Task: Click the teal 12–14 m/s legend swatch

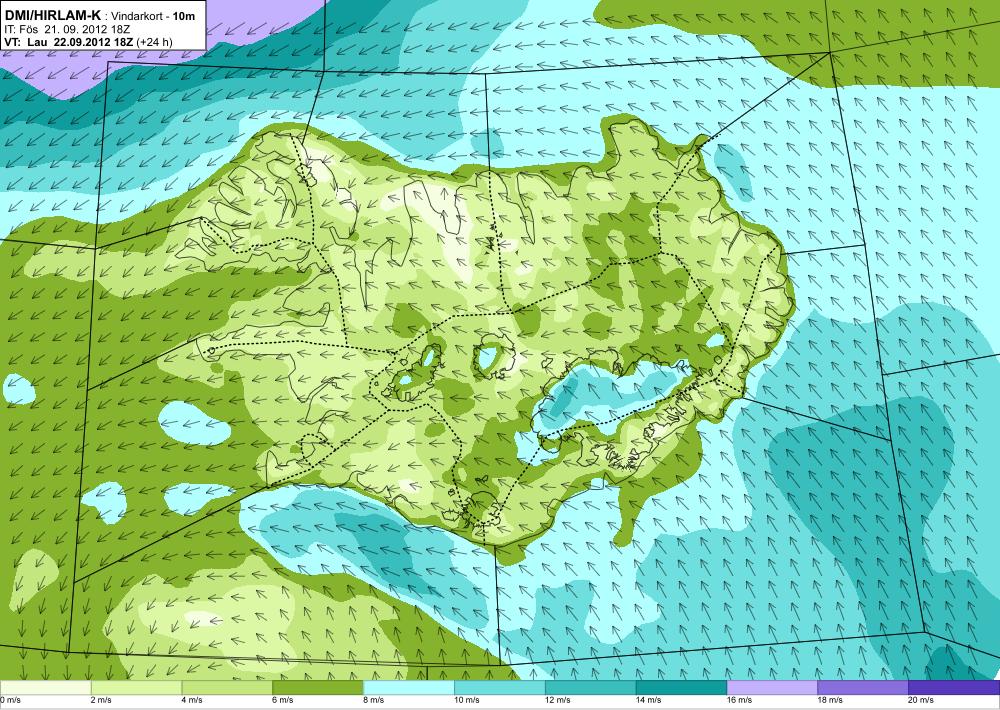Action: click(x=591, y=688)
